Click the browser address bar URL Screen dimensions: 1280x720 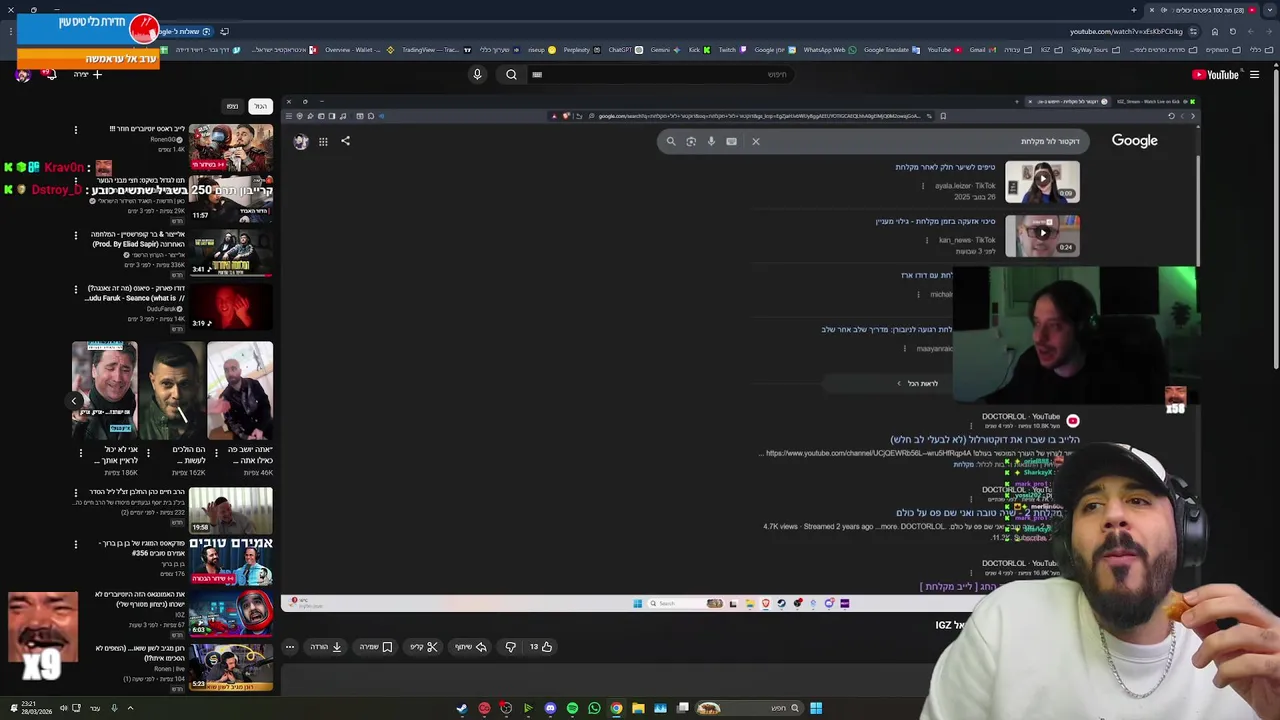click(x=1126, y=31)
